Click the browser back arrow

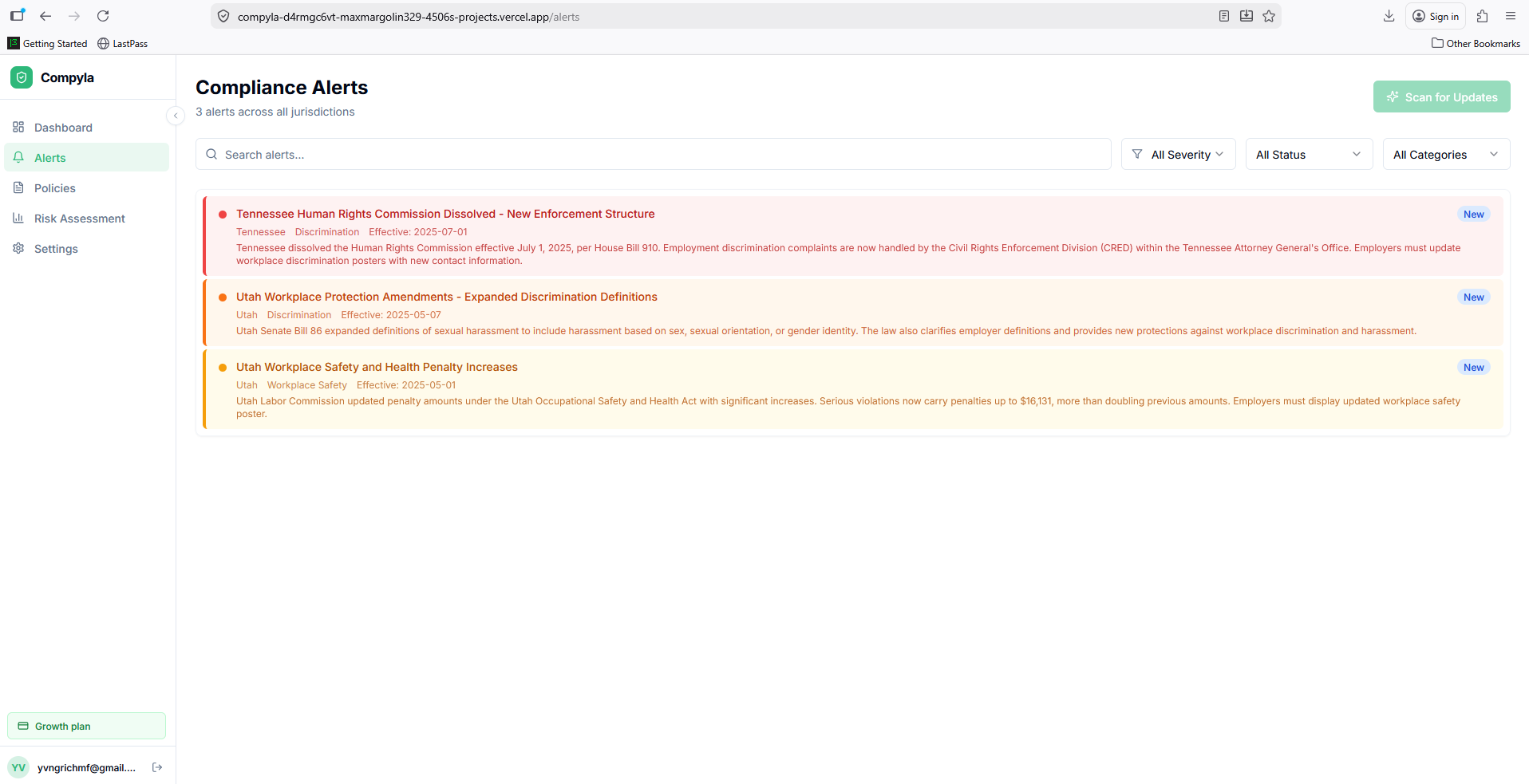click(x=45, y=16)
